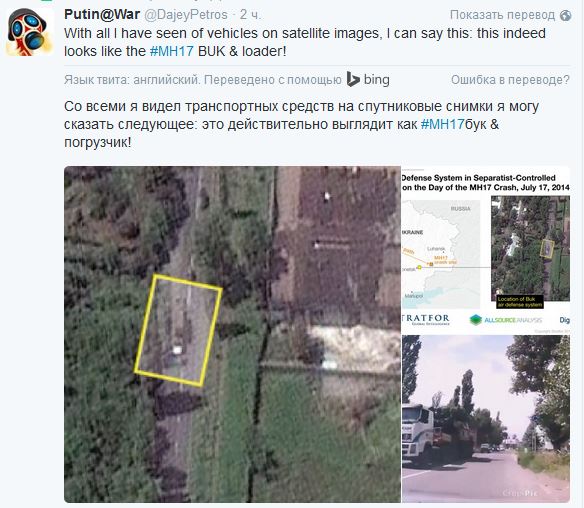Viewport: 584px width, 508px height.
Task: Open the #MH17 hashtag in Russian translation
Action: [x=442, y=124]
